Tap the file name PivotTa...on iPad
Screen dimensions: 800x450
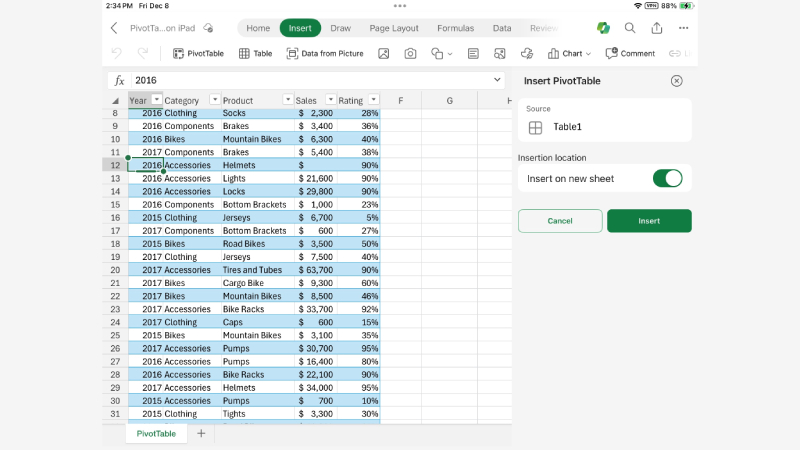[162, 28]
